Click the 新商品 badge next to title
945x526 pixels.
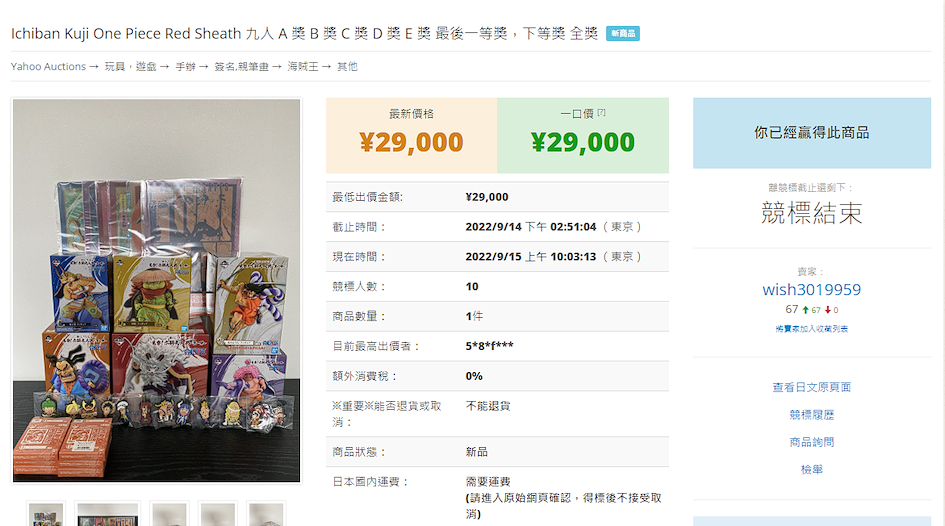click(x=623, y=34)
